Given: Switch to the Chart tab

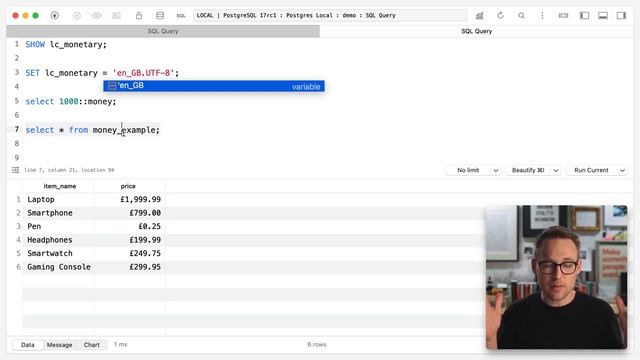Looking at the screenshot, I should coord(91,345).
